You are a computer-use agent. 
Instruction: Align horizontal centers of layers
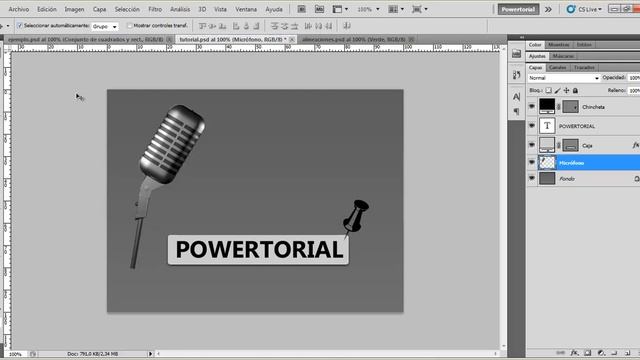pyautogui.click(x=246, y=26)
